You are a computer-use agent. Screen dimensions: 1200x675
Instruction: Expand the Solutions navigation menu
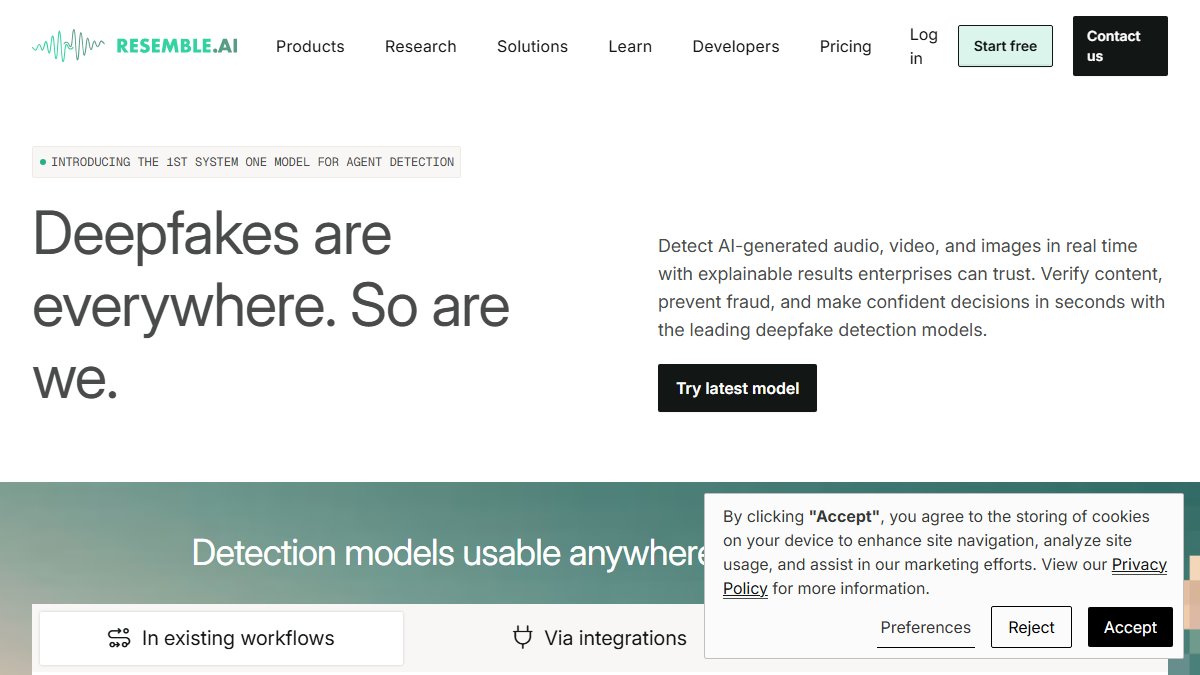[532, 46]
